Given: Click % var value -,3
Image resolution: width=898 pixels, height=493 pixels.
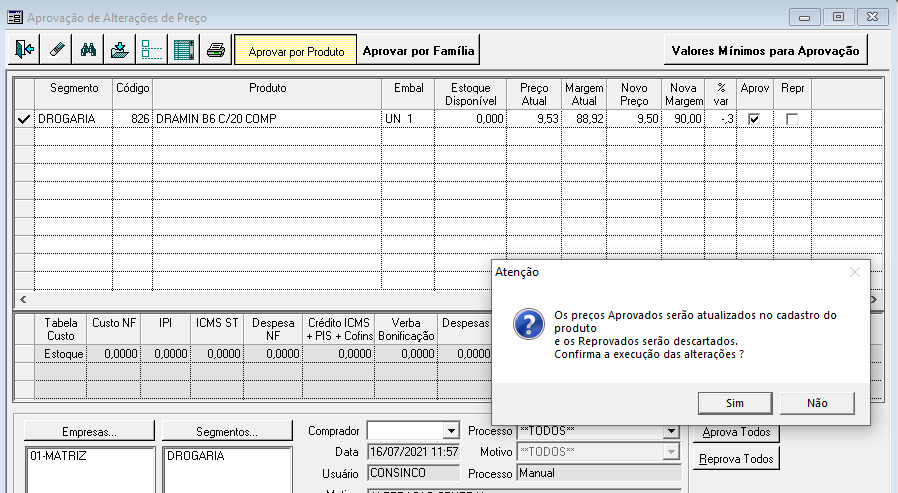Looking at the screenshot, I should click(720, 119).
